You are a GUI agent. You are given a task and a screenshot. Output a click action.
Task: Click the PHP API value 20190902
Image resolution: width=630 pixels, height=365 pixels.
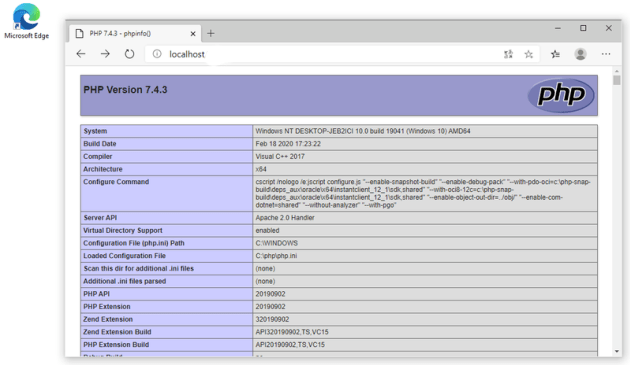pos(270,294)
